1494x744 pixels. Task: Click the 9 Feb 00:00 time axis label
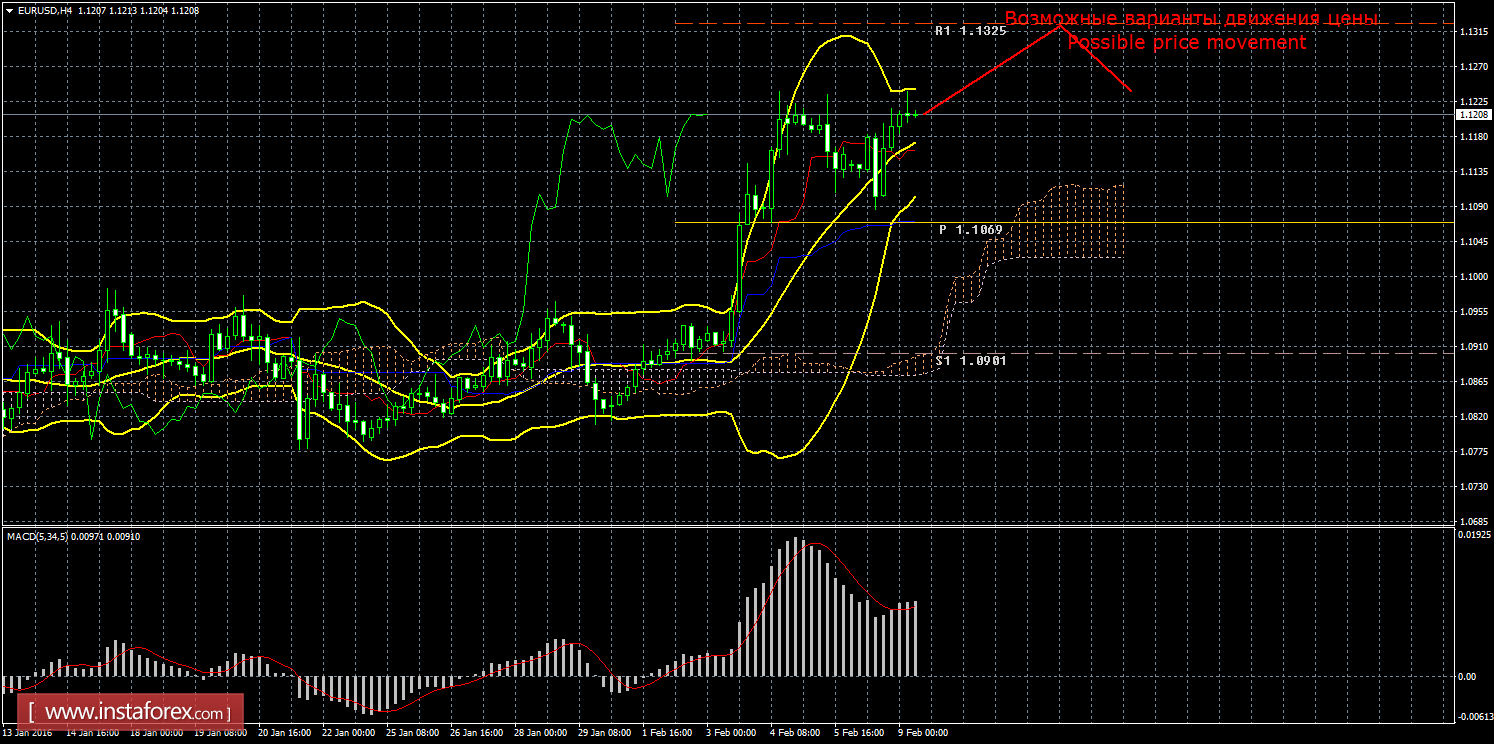(922, 733)
